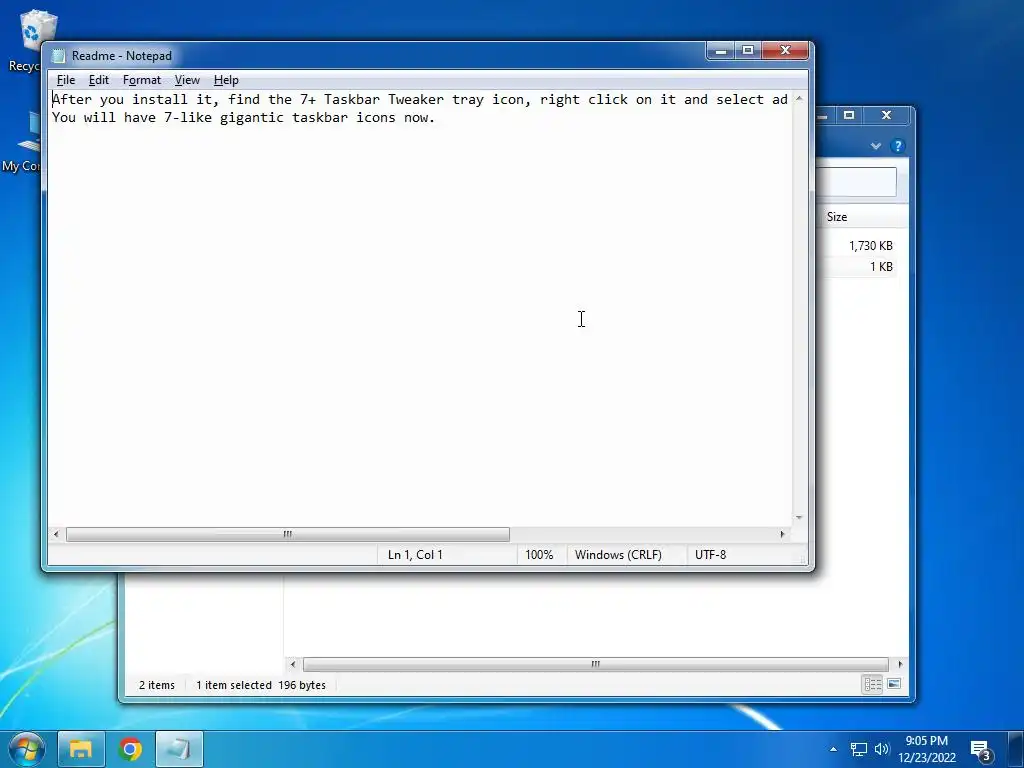Select the 1 KB file size cell

pos(881,266)
